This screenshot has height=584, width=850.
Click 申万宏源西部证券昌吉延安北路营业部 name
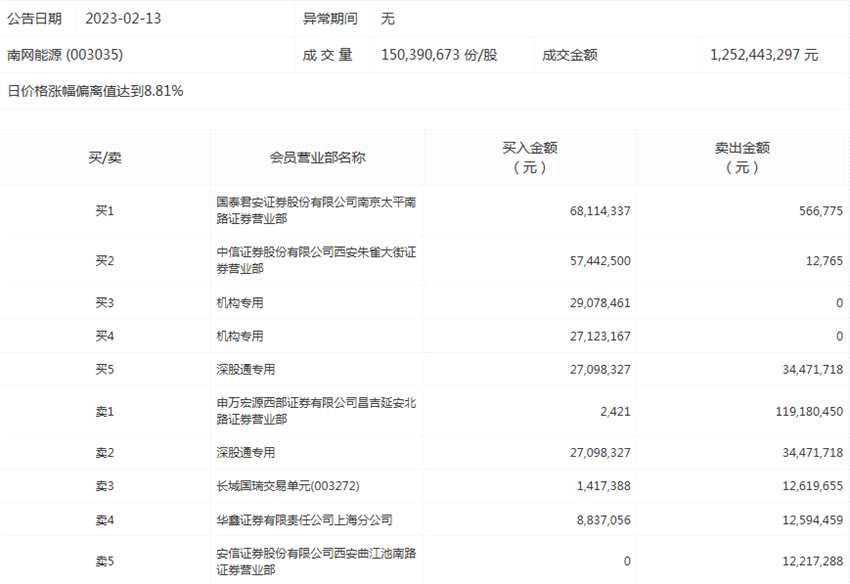316,411
